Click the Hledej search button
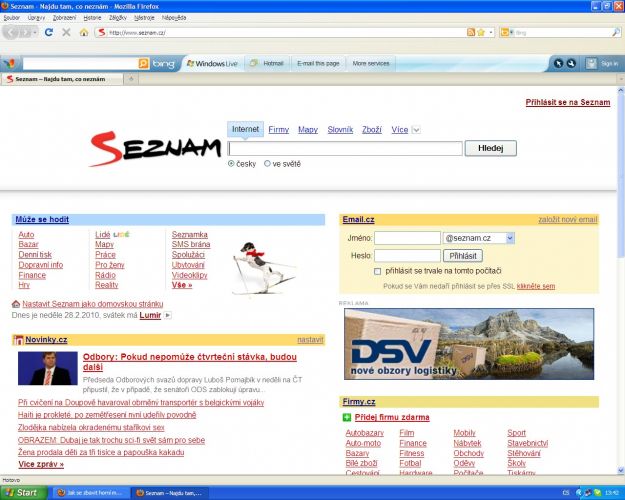The image size is (625, 500). click(x=491, y=148)
